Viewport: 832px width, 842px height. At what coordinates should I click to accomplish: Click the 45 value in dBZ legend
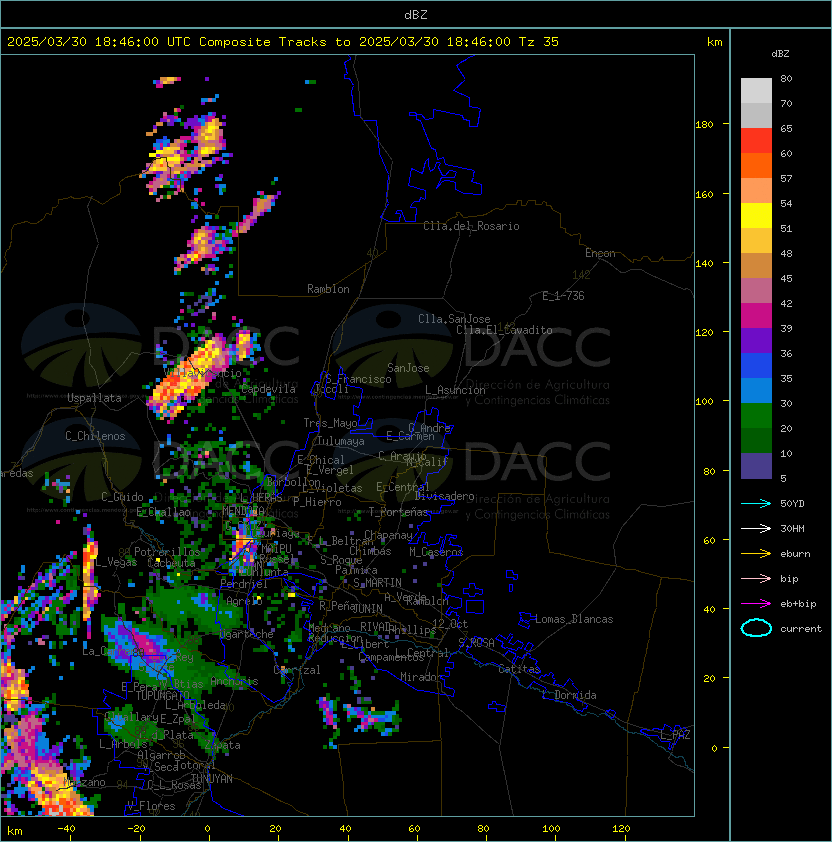(x=786, y=279)
